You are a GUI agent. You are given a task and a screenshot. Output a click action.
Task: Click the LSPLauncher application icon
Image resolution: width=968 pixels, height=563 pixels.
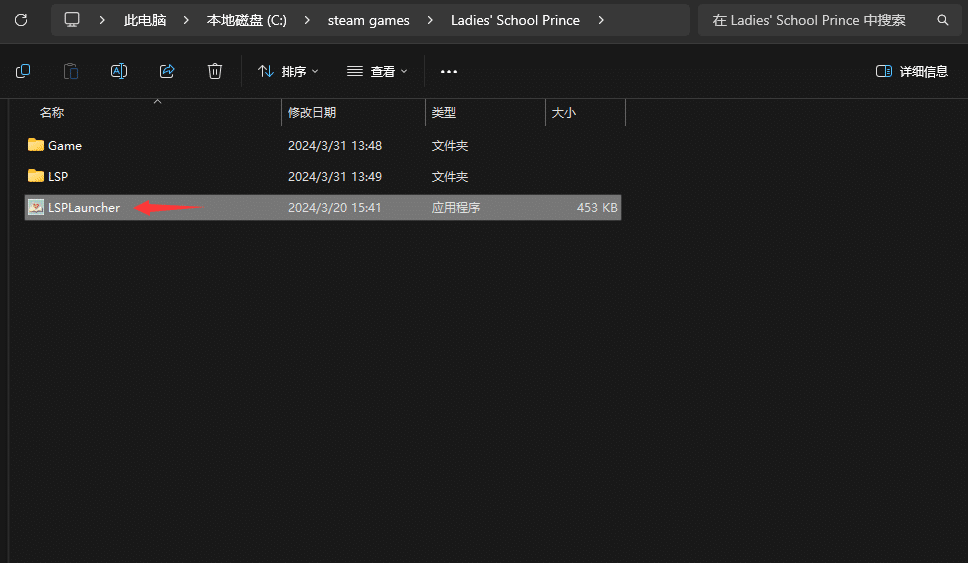click(x=36, y=207)
